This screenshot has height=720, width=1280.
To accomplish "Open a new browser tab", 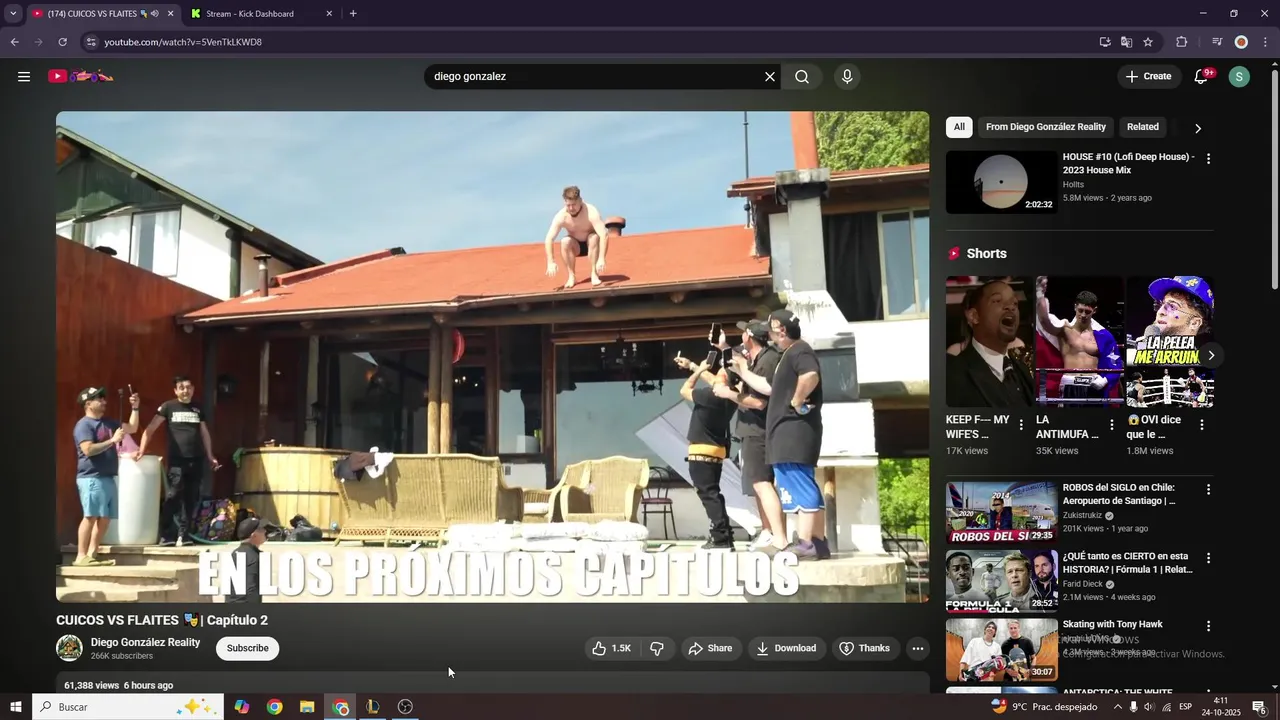I will (x=353, y=14).
